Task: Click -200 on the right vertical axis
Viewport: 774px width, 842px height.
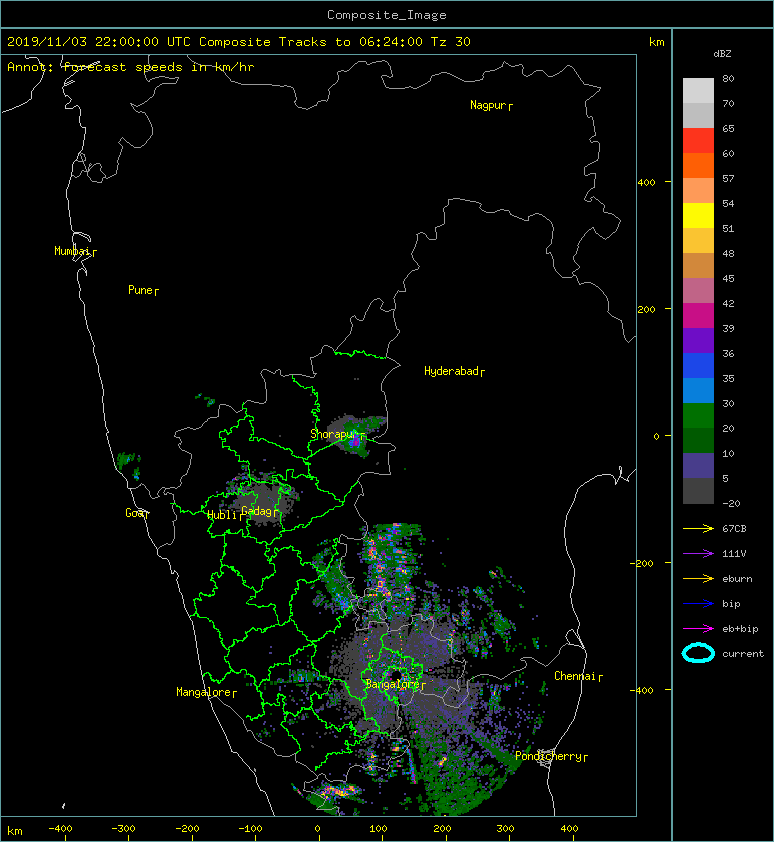Action: point(642,563)
